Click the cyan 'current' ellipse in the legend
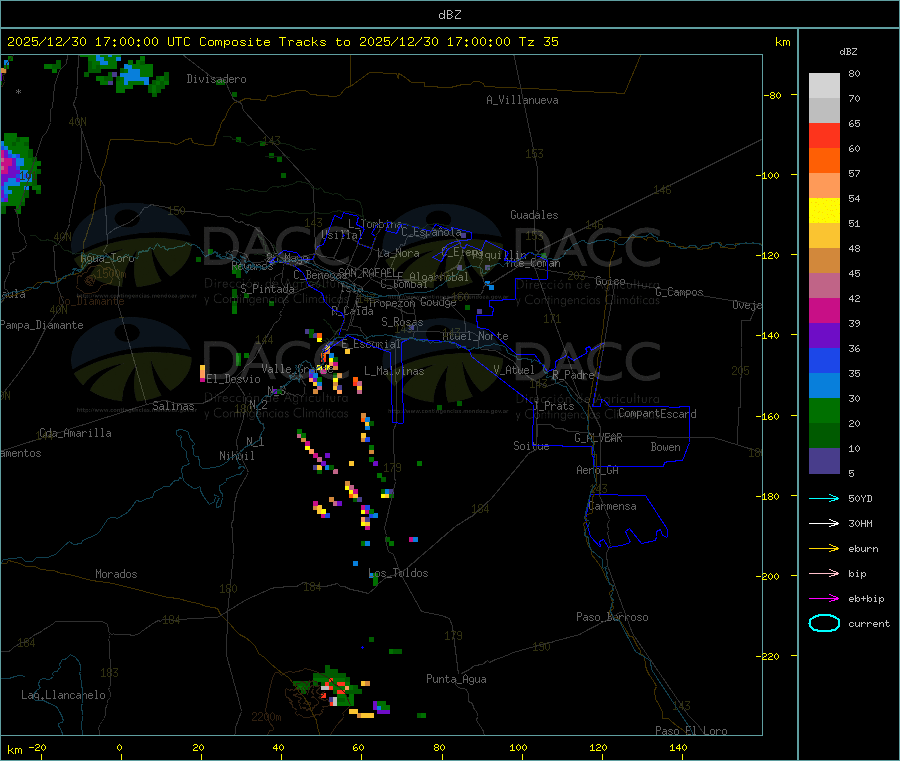Image resolution: width=900 pixels, height=761 pixels. (x=824, y=623)
